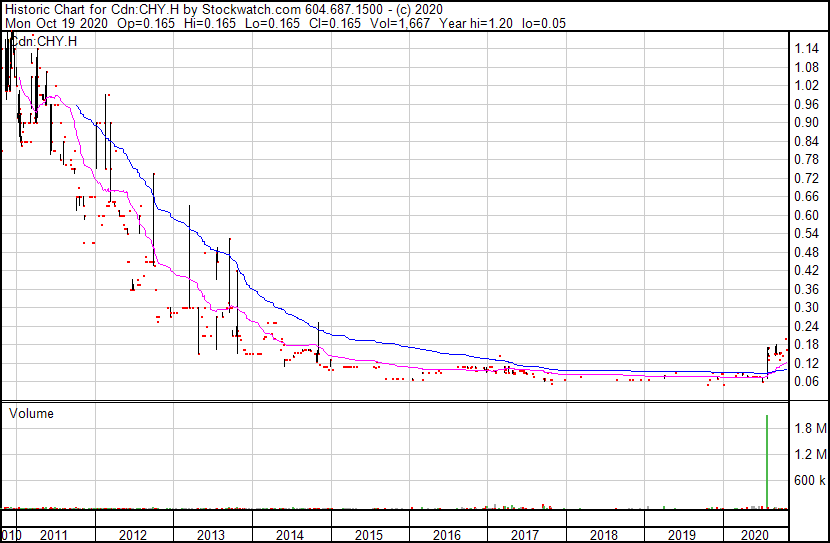
Task: Click the Cdn:CHY.H symbol label inside chart
Action: click(42, 41)
